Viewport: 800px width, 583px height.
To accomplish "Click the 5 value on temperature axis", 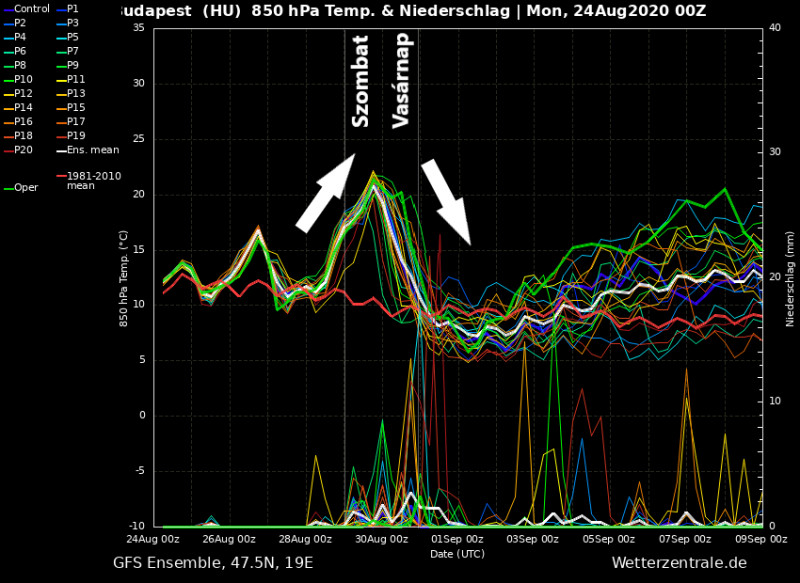I will [x=142, y=360].
